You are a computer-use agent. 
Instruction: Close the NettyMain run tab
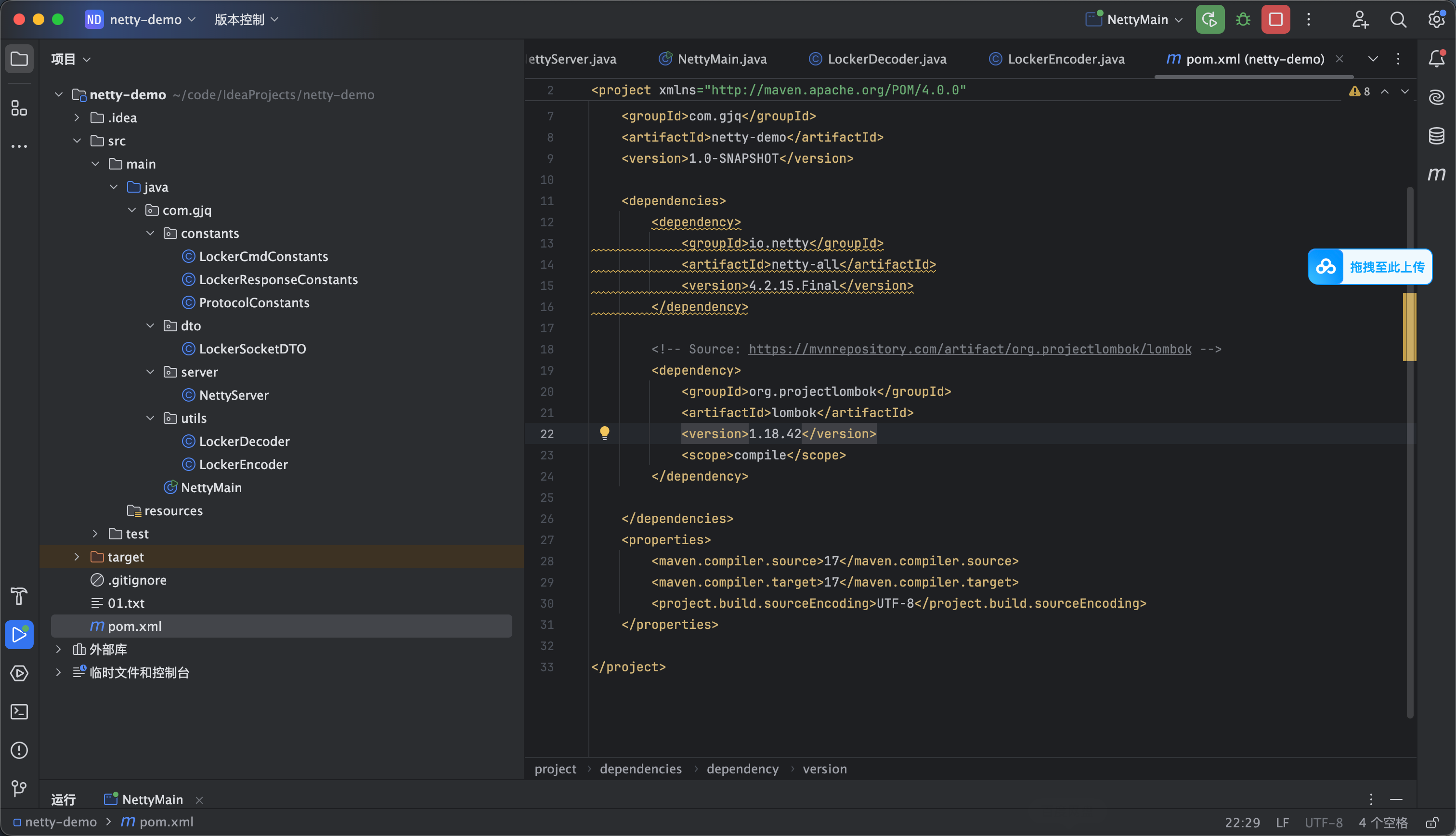point(199,800)
